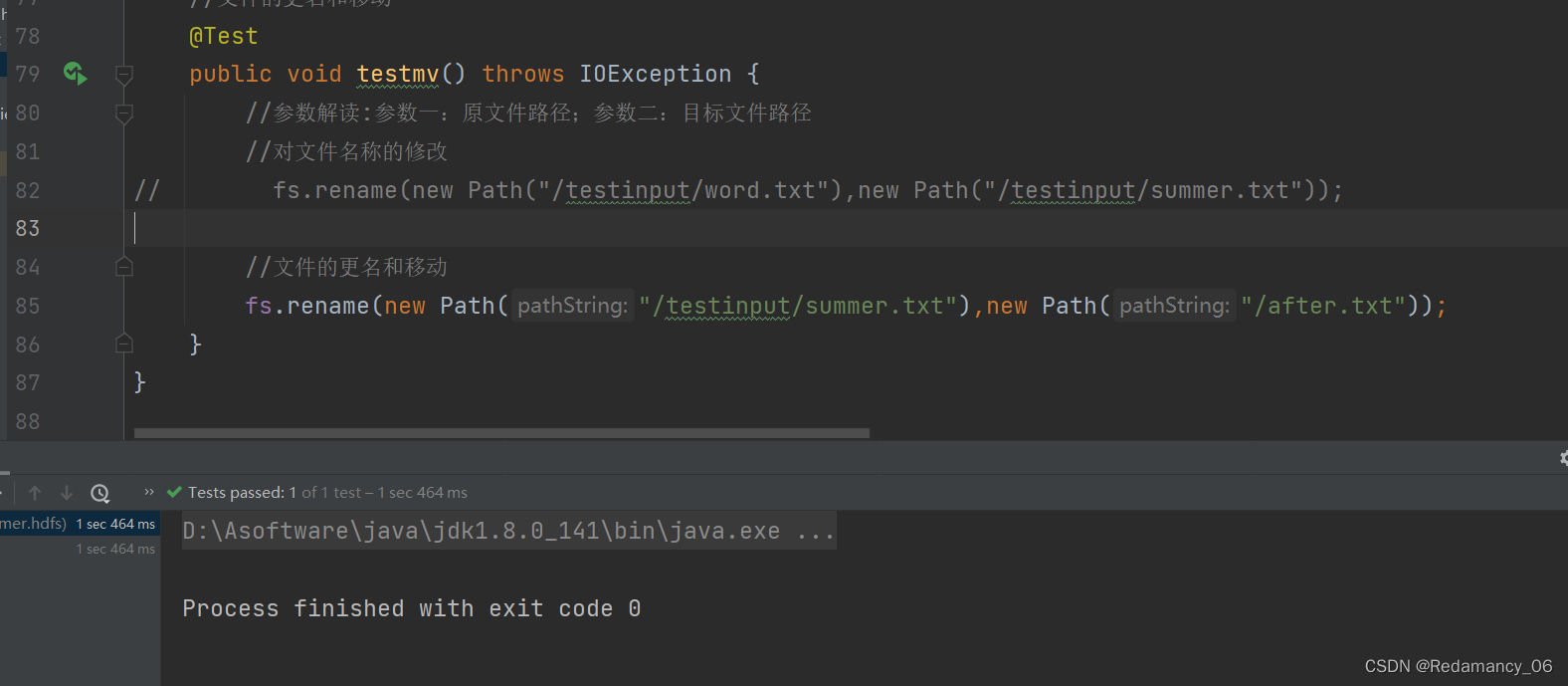Select previous failed test up arrow
This screenshot has height=686, width=1568.
(35, 493)
